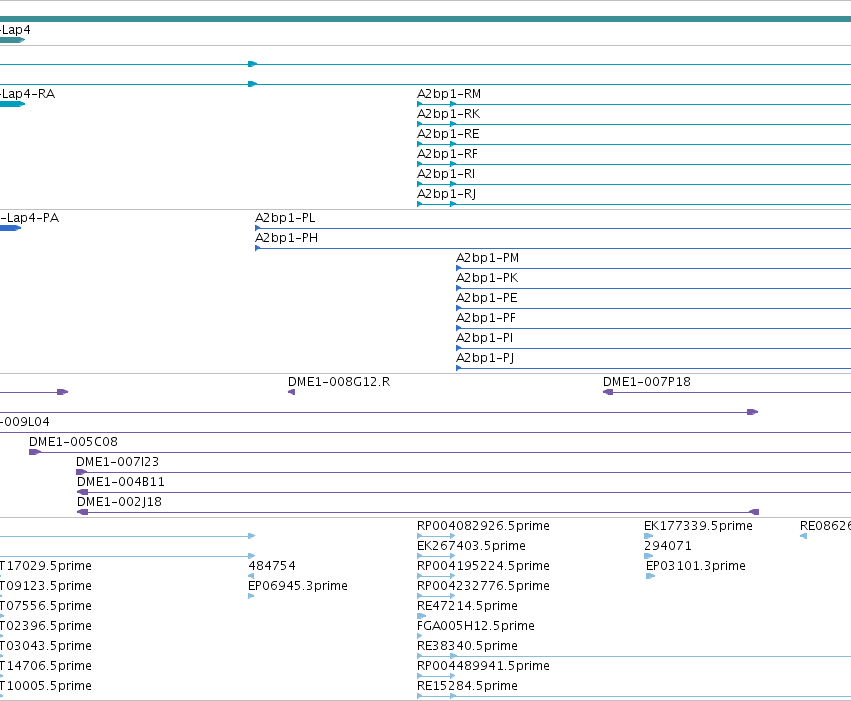
Task: Select the RE15284.5prime EST label
Action: click(x=467, y=687)
